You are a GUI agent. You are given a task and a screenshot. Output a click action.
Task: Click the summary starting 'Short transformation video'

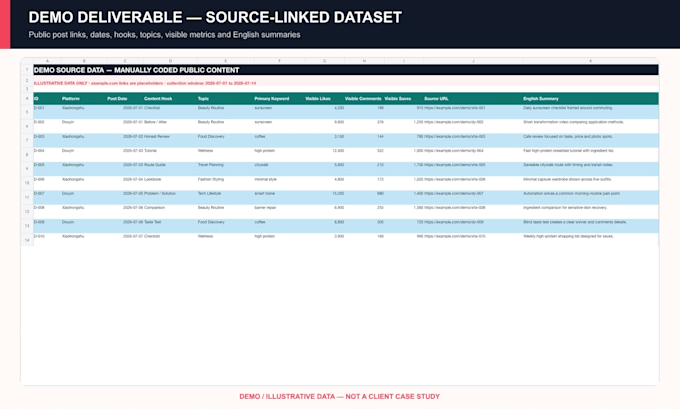[x=573, y=122]
